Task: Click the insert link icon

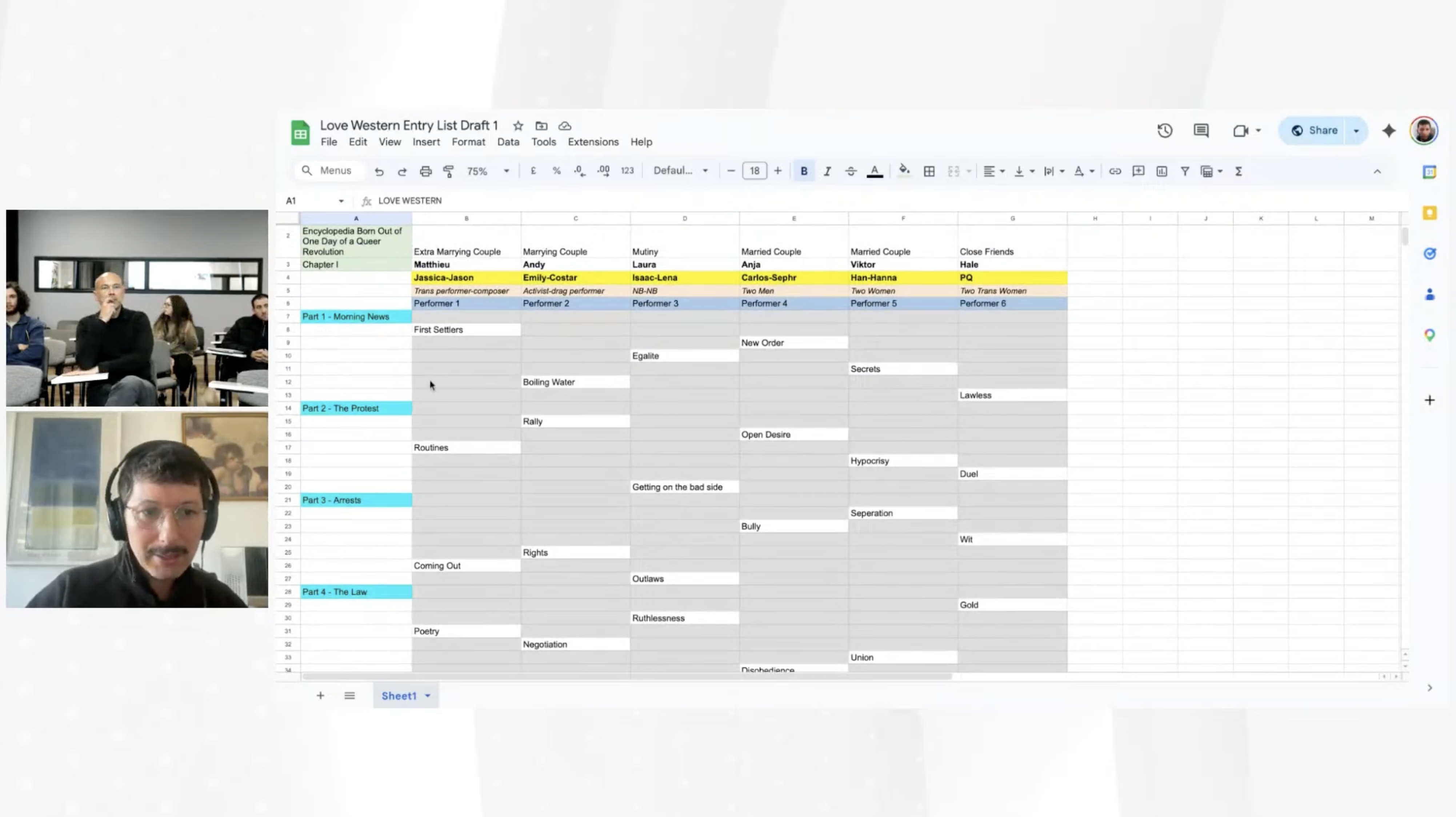Action: (x=1115, y=171)
